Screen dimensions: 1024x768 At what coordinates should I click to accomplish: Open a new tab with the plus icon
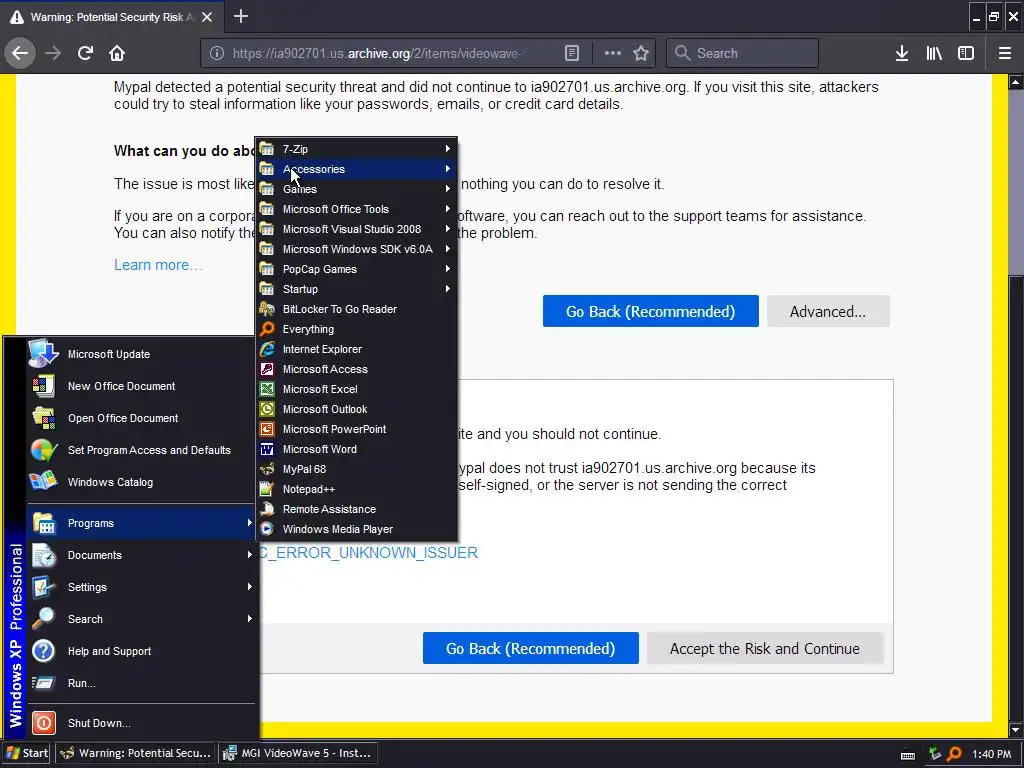tap(240, 16)
